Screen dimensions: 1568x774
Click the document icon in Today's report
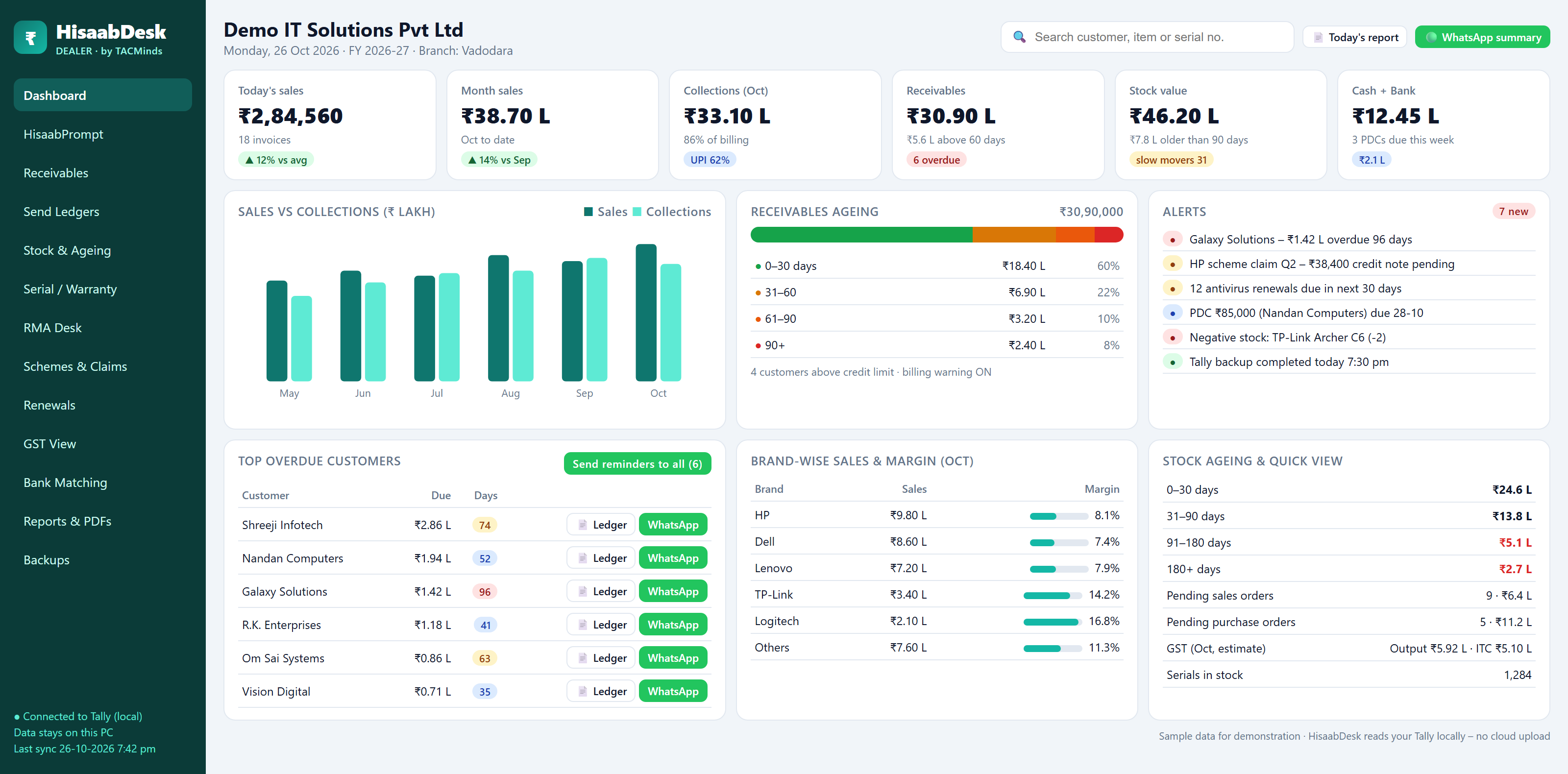pos(1318,38)
